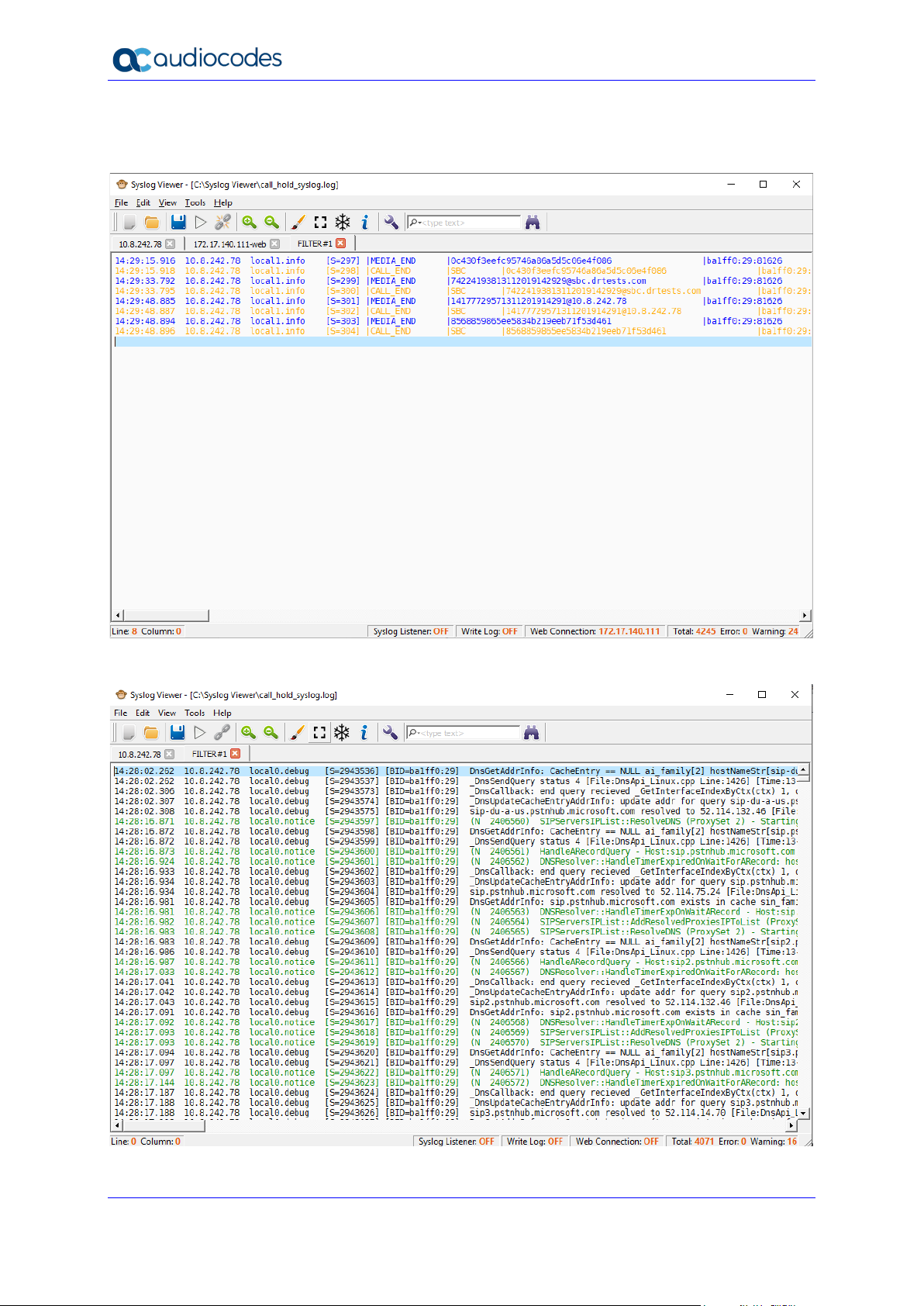
Task: Click horizontal scrollbar thumb in upper window
Action: point(166,616)
